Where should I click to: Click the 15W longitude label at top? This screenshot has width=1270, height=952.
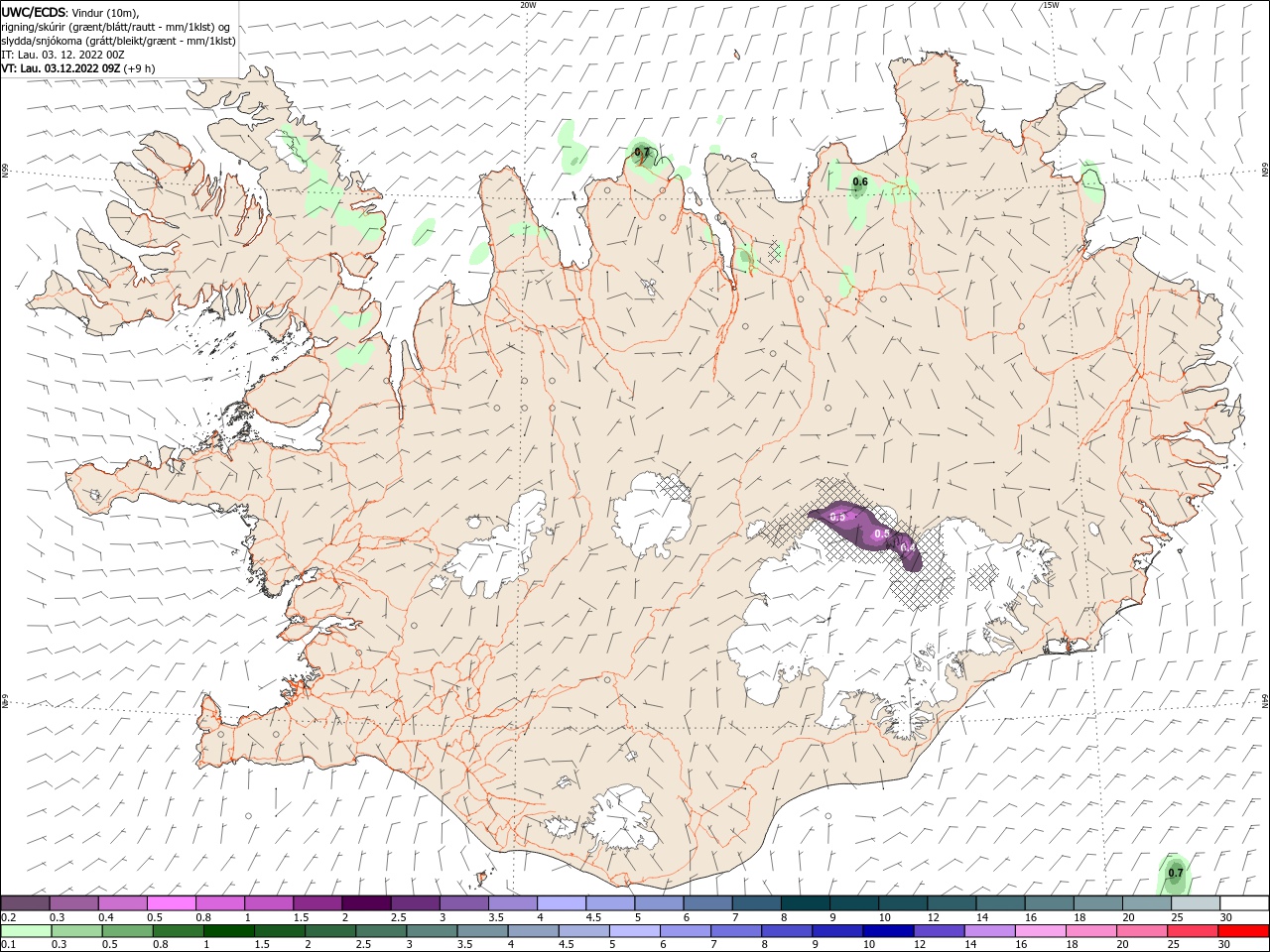coord(1051,5)
